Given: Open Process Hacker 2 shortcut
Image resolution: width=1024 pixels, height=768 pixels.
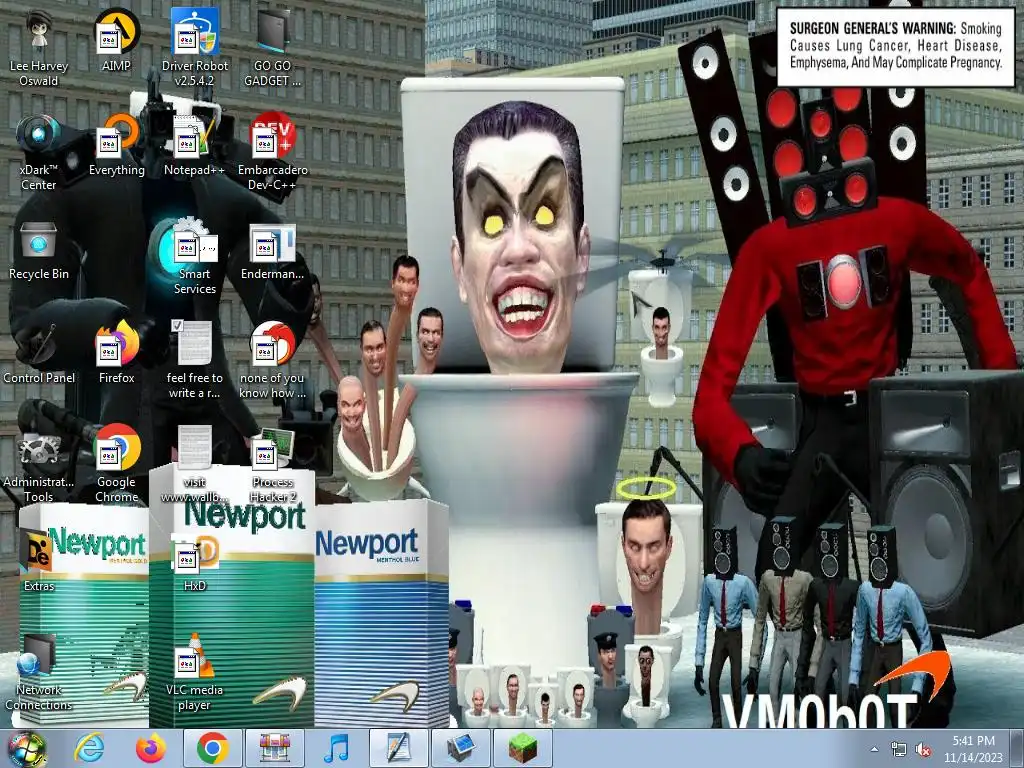Looking at the screenshot, I should (272, 465).
